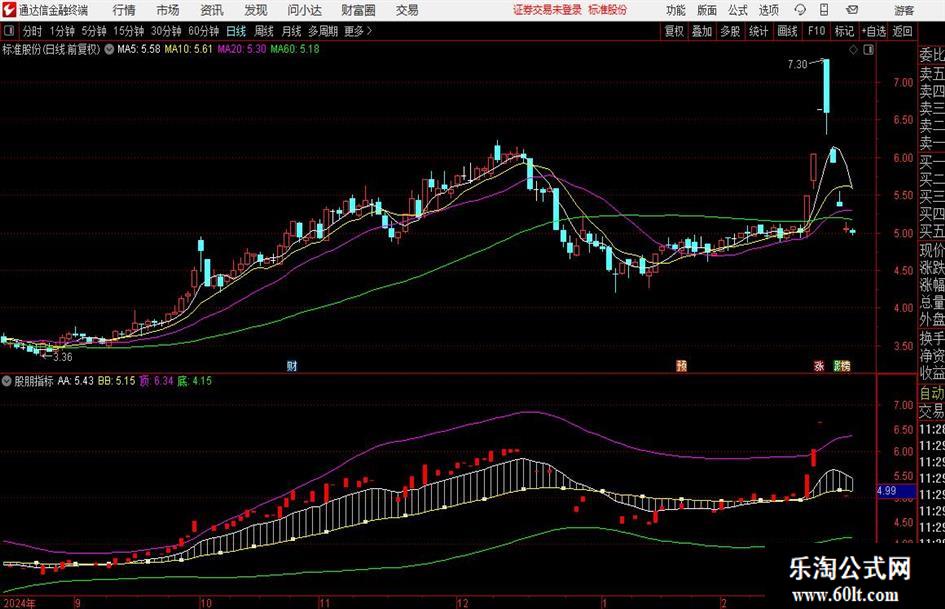The image size is (945, 609).
Task: Click the 游客 user label
Action: [904, 10]
